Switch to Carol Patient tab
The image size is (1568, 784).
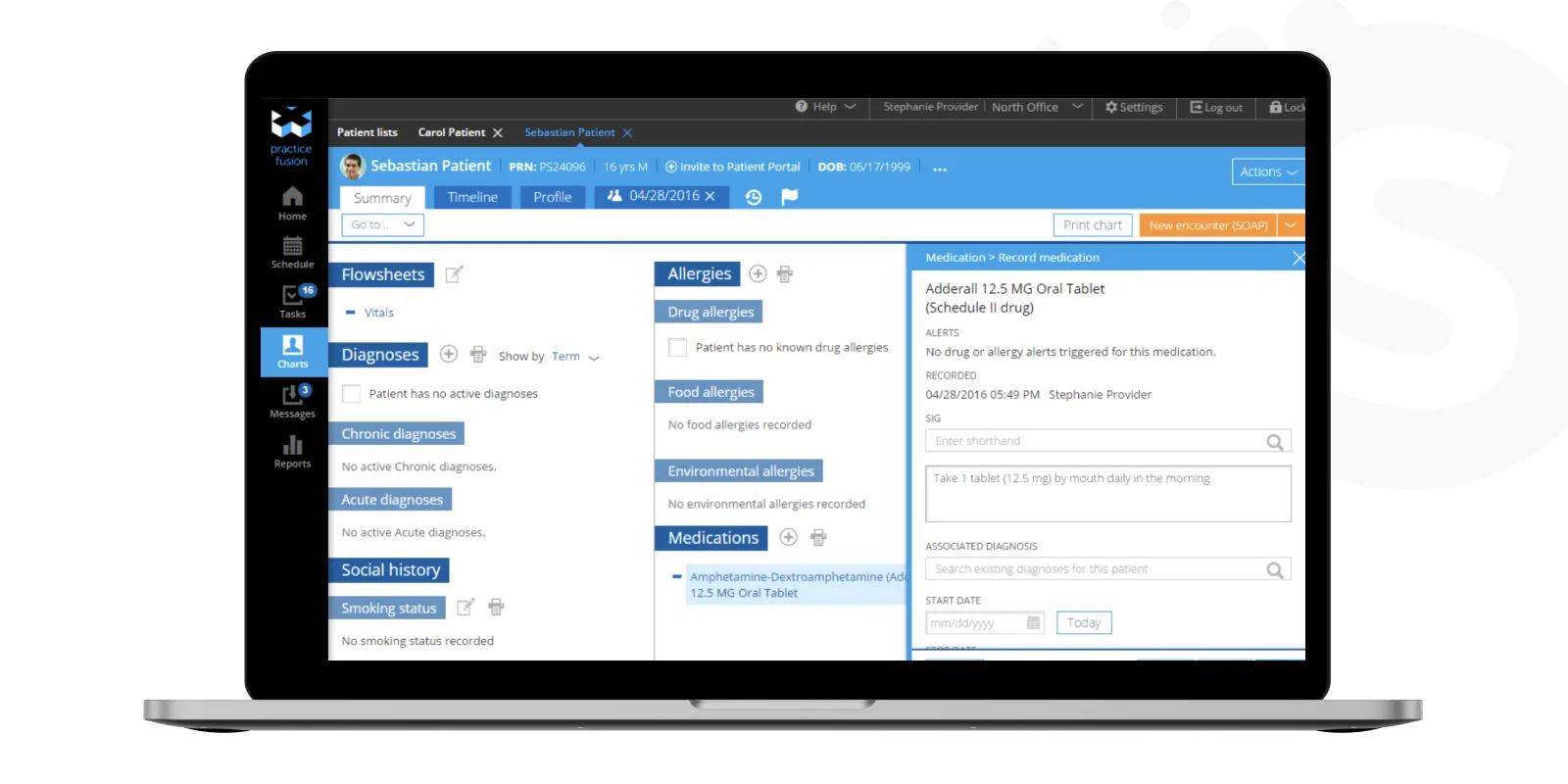pos(451,133)
